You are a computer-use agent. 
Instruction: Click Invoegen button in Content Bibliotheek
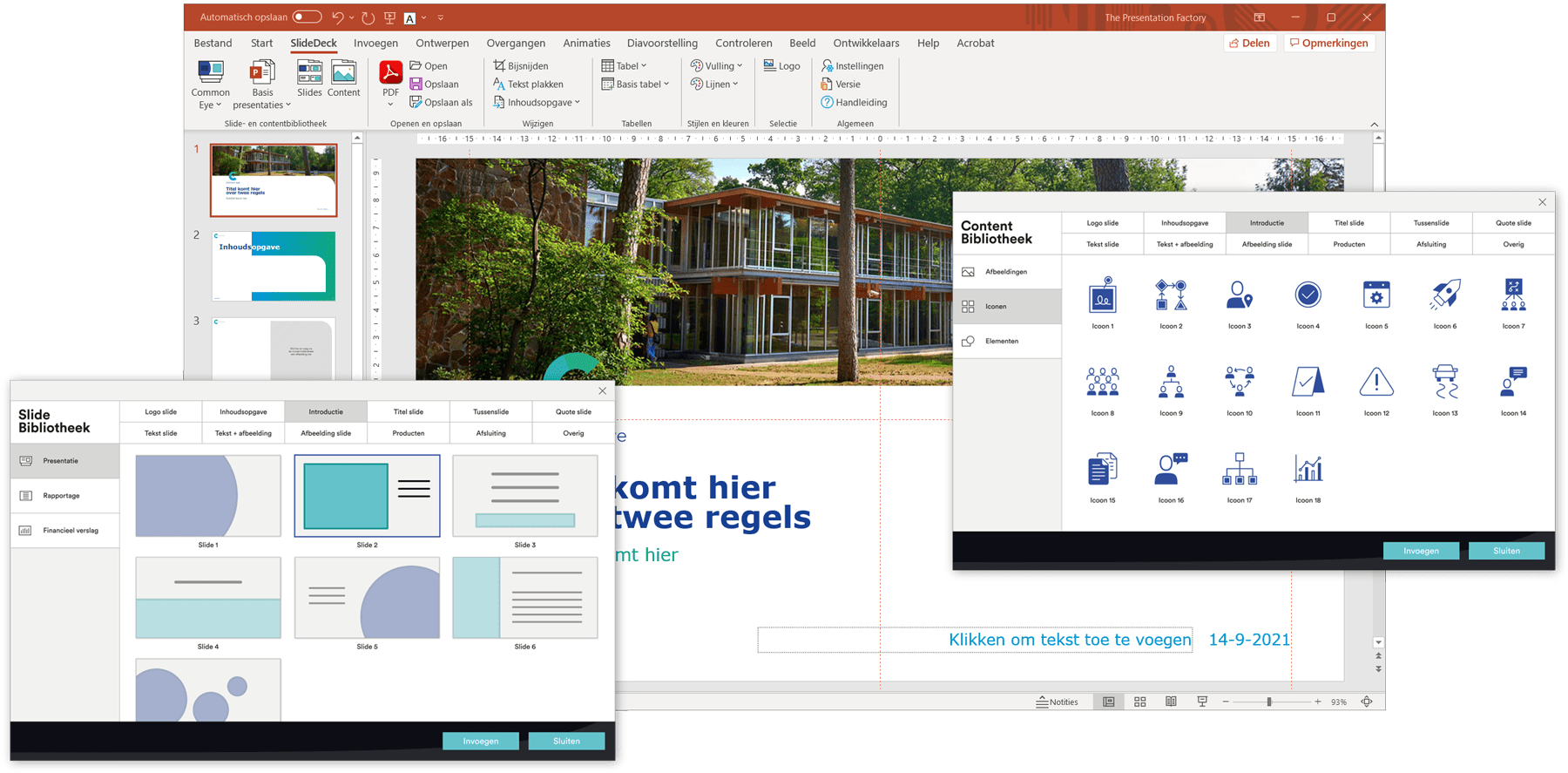[x=1421, y=551]
